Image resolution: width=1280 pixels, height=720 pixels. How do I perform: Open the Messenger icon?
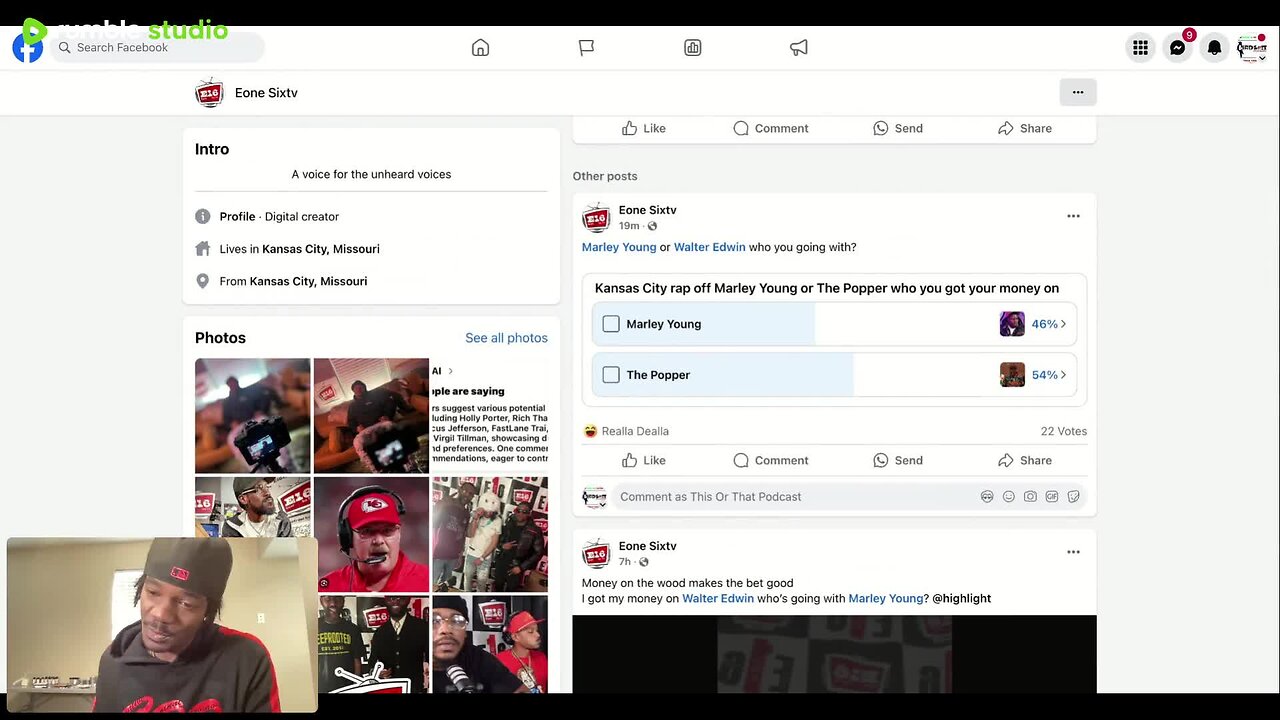(x=1178, y=48)
